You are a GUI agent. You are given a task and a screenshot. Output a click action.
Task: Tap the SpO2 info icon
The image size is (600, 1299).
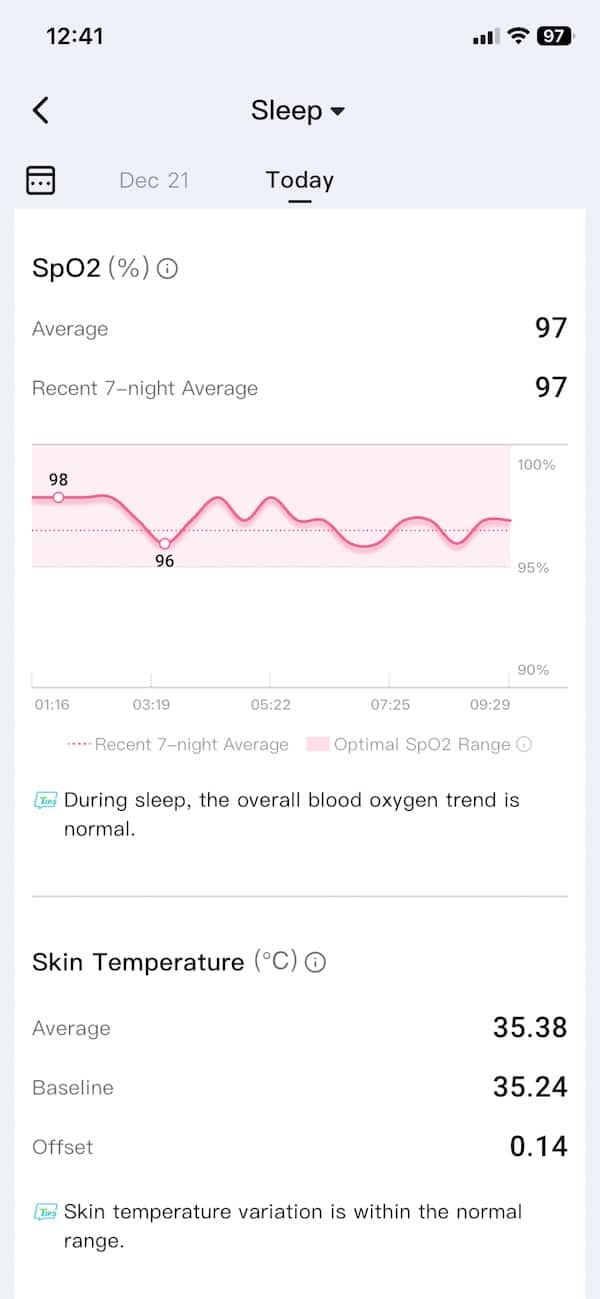coord(168,269)
